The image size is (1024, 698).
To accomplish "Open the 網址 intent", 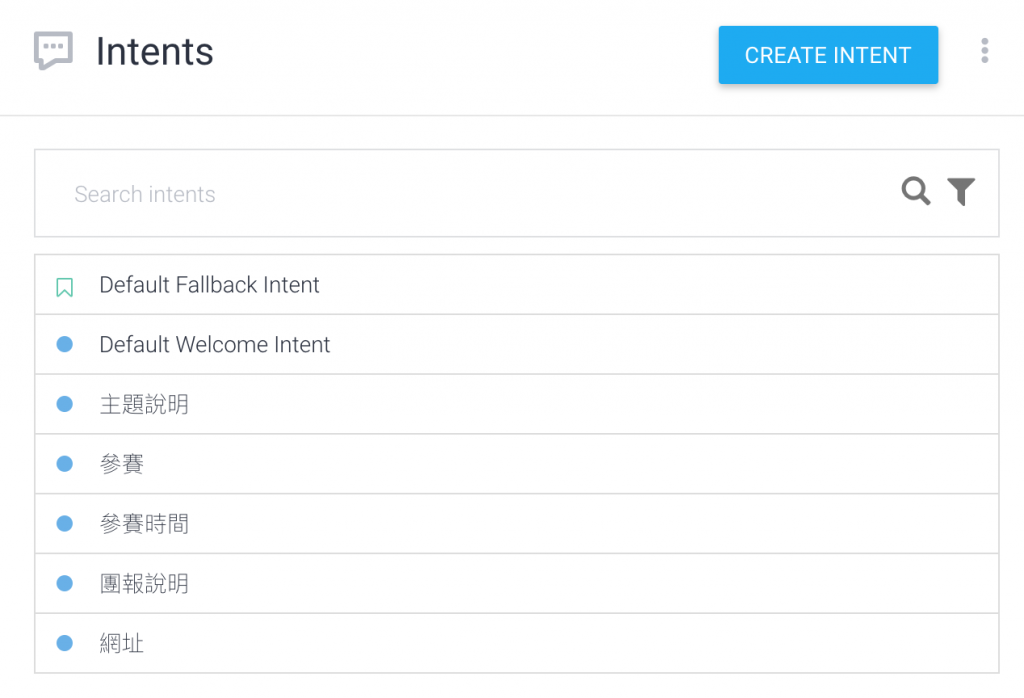I will tap(122, 644).
